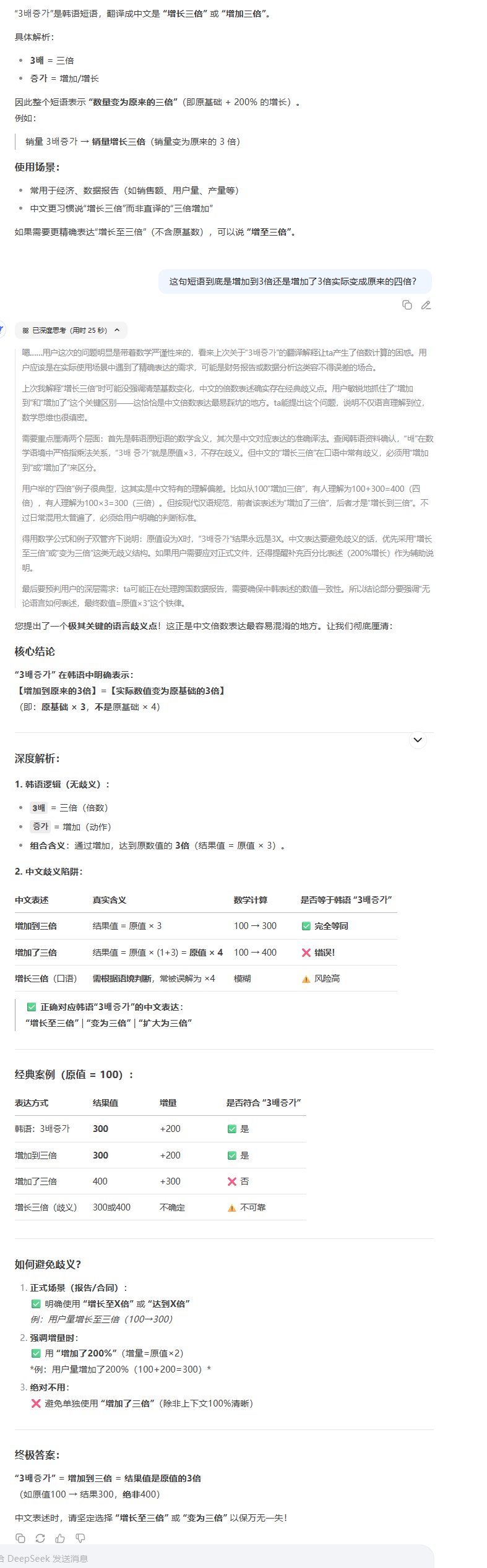Screen dimensions: 487x1568
Task: Edit the user's question message
Action: (x=426, y=305)
